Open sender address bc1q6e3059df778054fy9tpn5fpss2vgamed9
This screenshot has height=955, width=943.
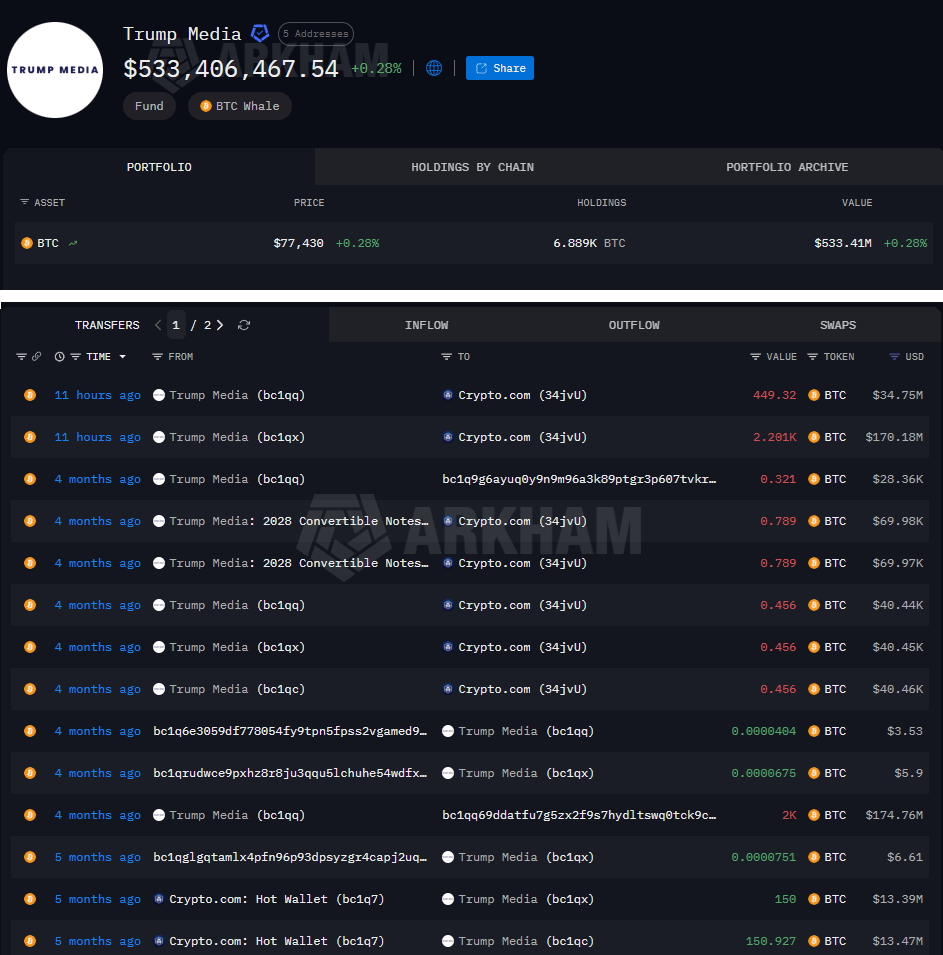pyautogui.click(x=290, y=731)
